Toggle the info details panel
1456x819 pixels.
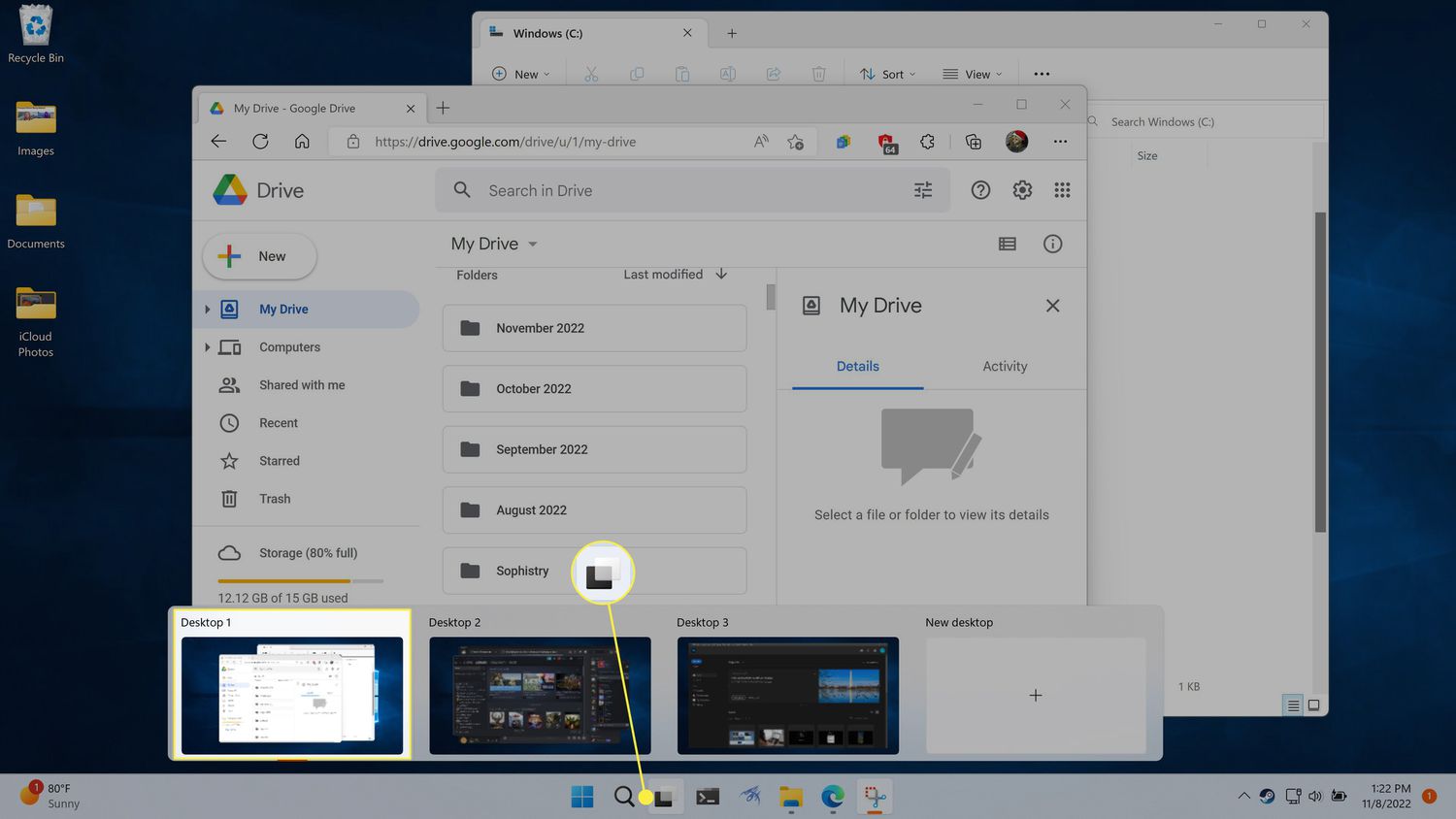coord(1052,244)
